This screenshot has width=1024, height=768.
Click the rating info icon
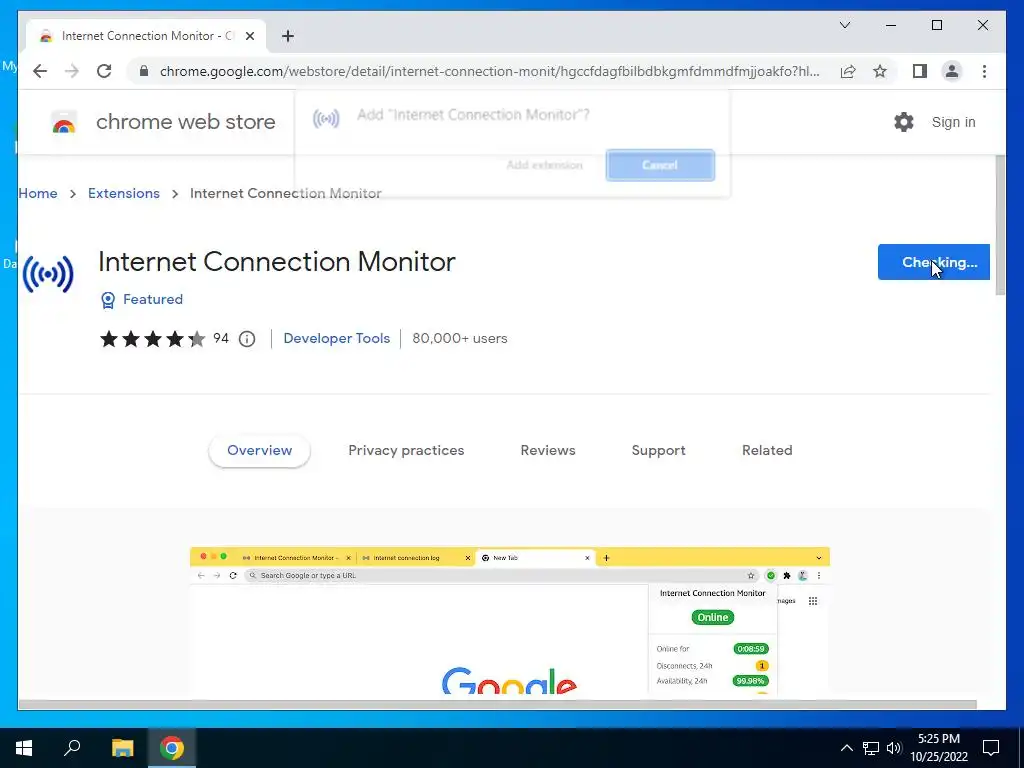click(247, 339)
